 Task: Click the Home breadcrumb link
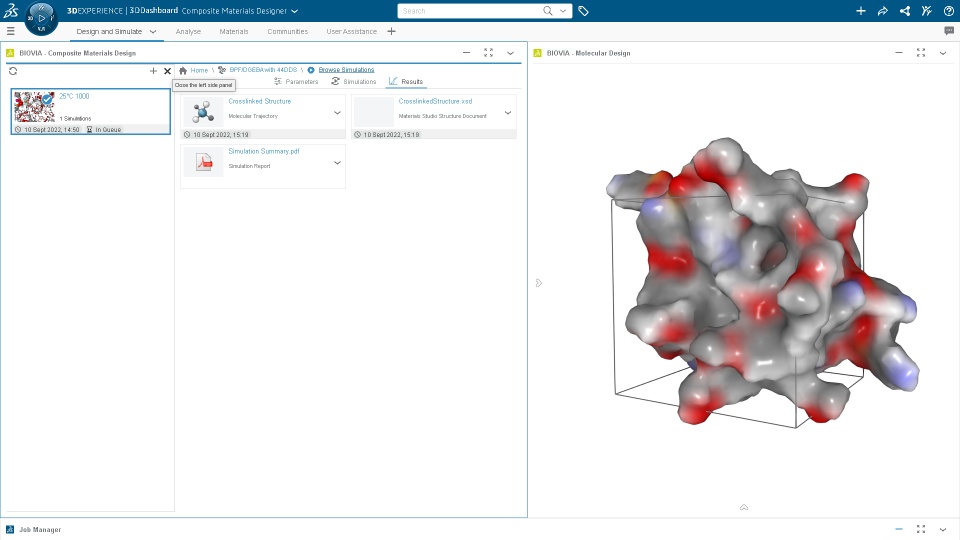tap(199, 70)
